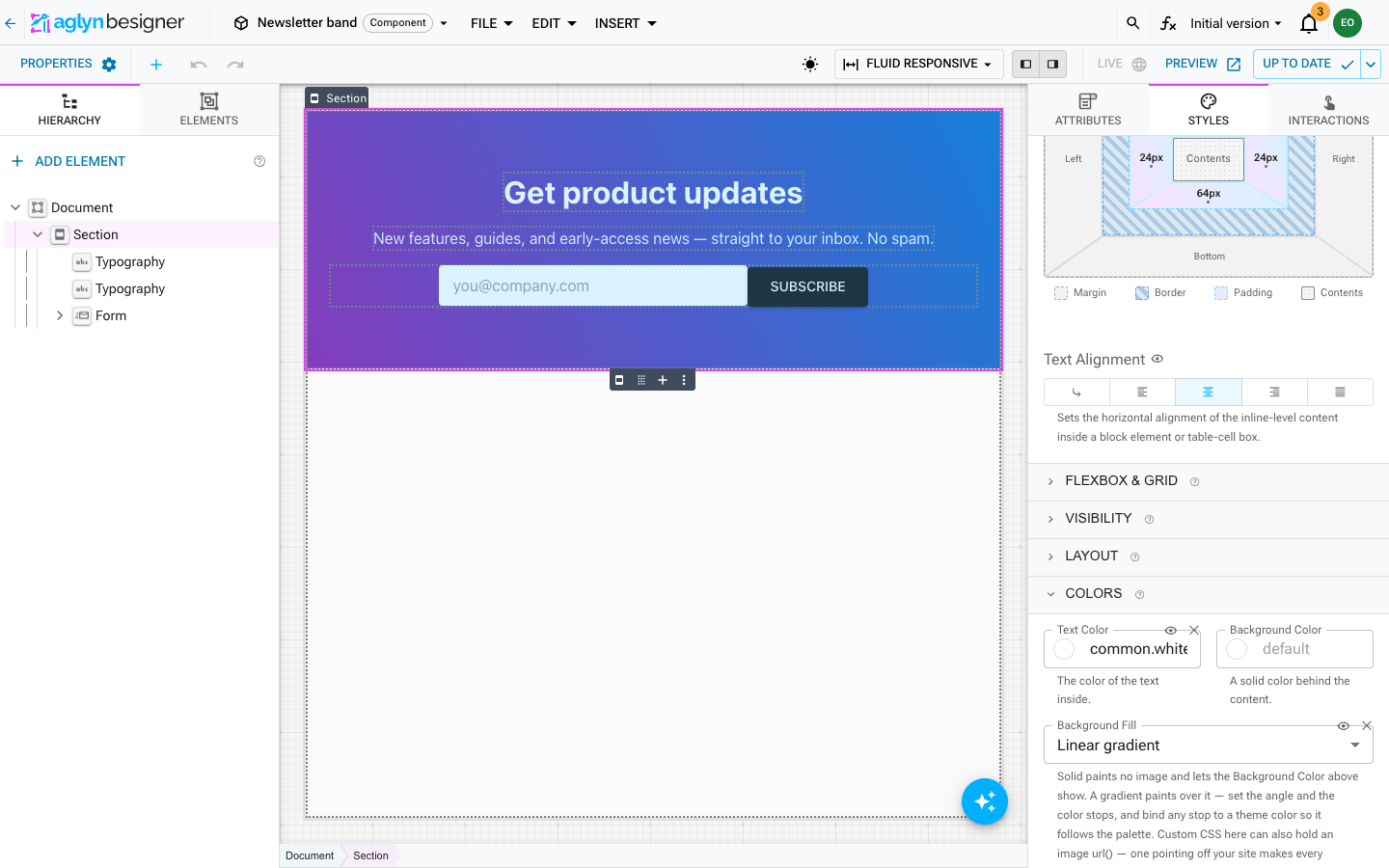
Task: Expand the Form item in the hierarchy
Action: point(60,315)
